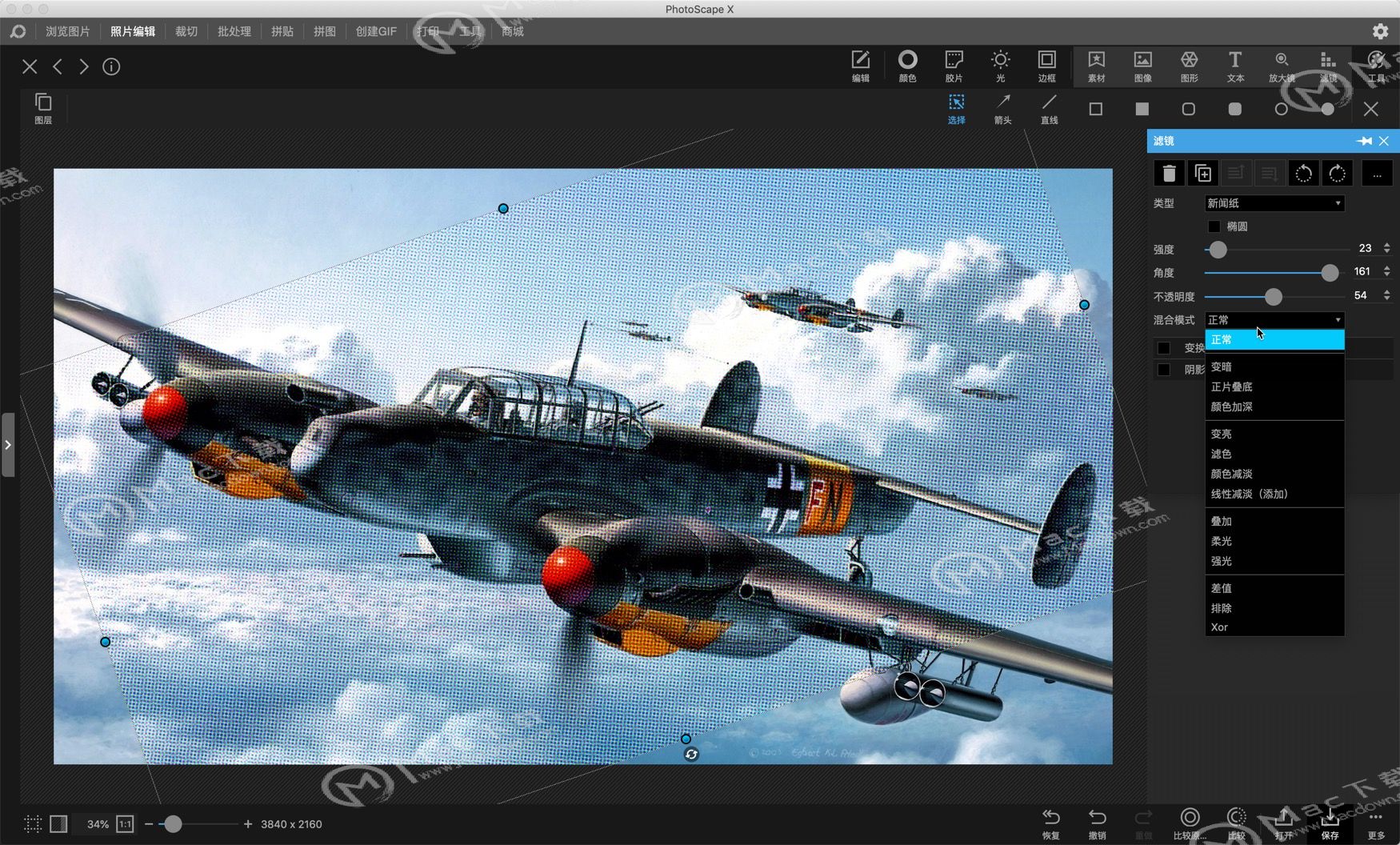Open the filter panel more options (...)

coord(1377,173)
